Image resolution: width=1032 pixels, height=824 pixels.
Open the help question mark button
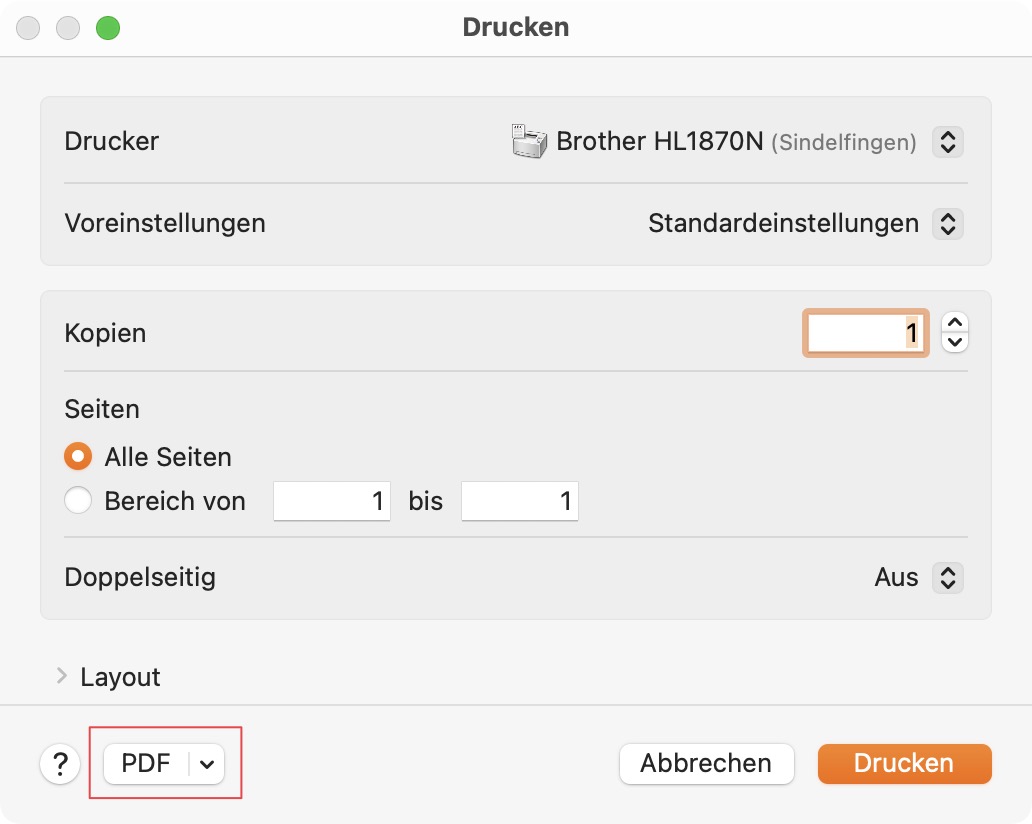pyautogui.click(x=60, y=764)
